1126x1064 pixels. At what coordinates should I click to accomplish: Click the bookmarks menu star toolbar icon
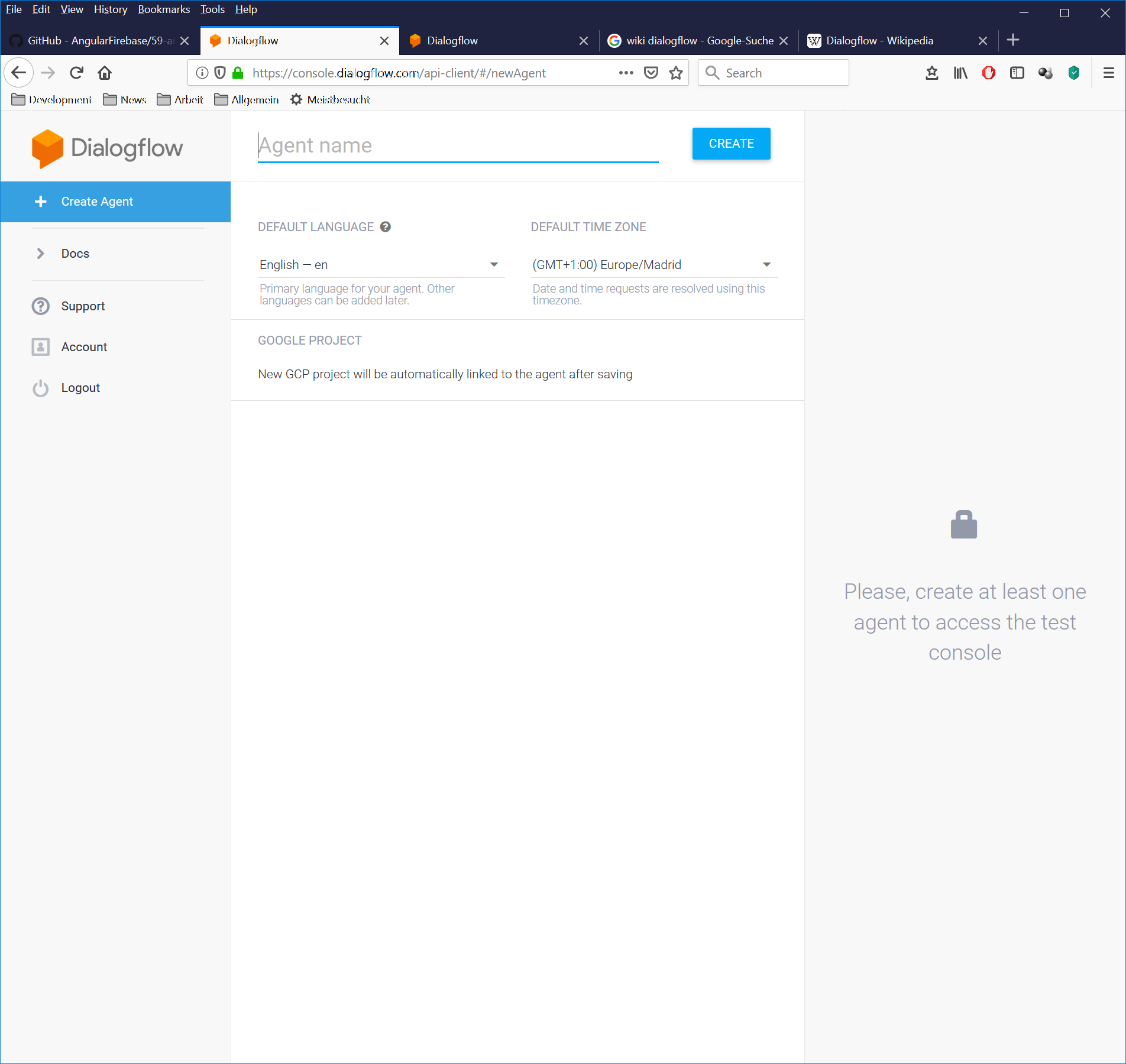(932, 73)
